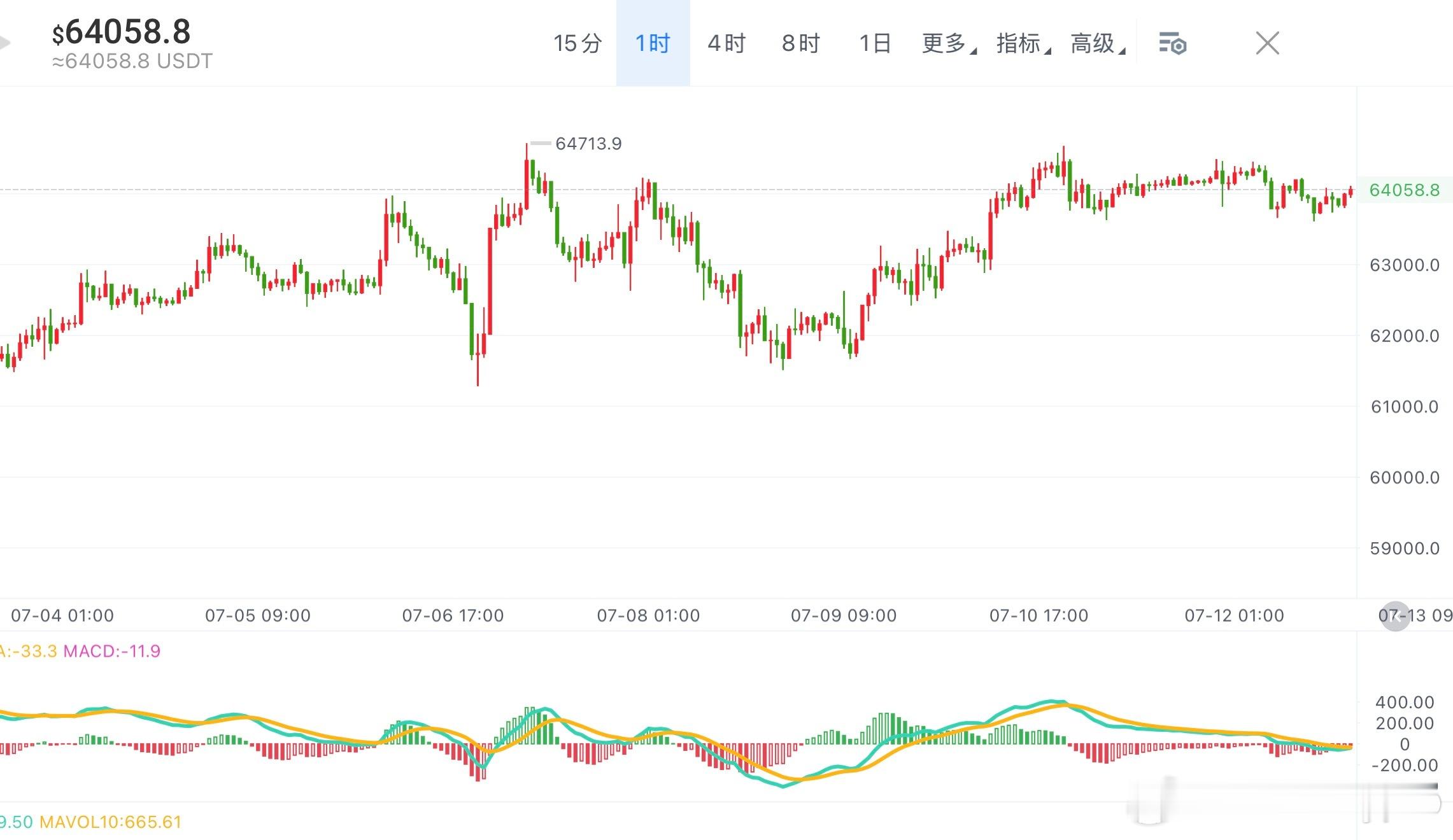Open the 高级 advanced dropdown
Image resolution: width=1453 pixels, height=840 pixels.
(1098, 43)
